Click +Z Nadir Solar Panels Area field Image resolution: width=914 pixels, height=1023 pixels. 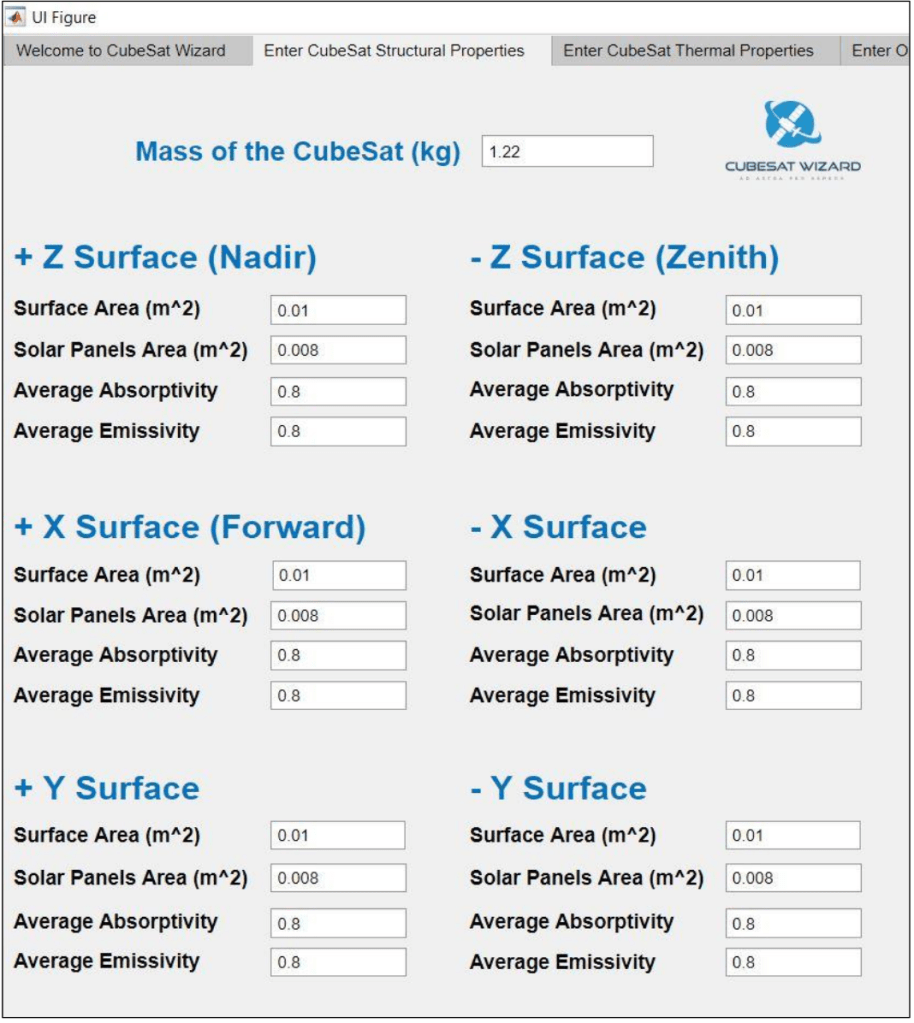pos(338,351)
